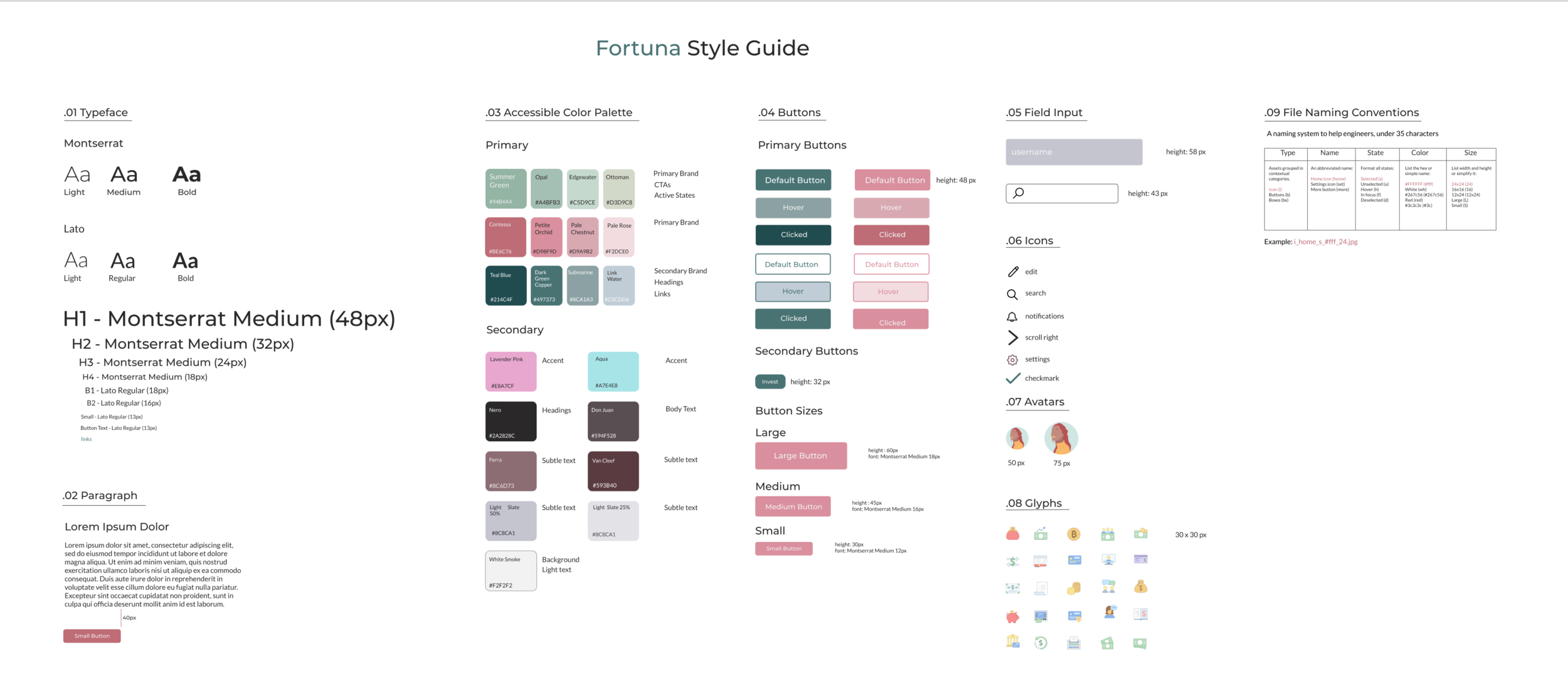Click the Small Button under Button Sizes

pyautogui.click(x=784, y=549)
